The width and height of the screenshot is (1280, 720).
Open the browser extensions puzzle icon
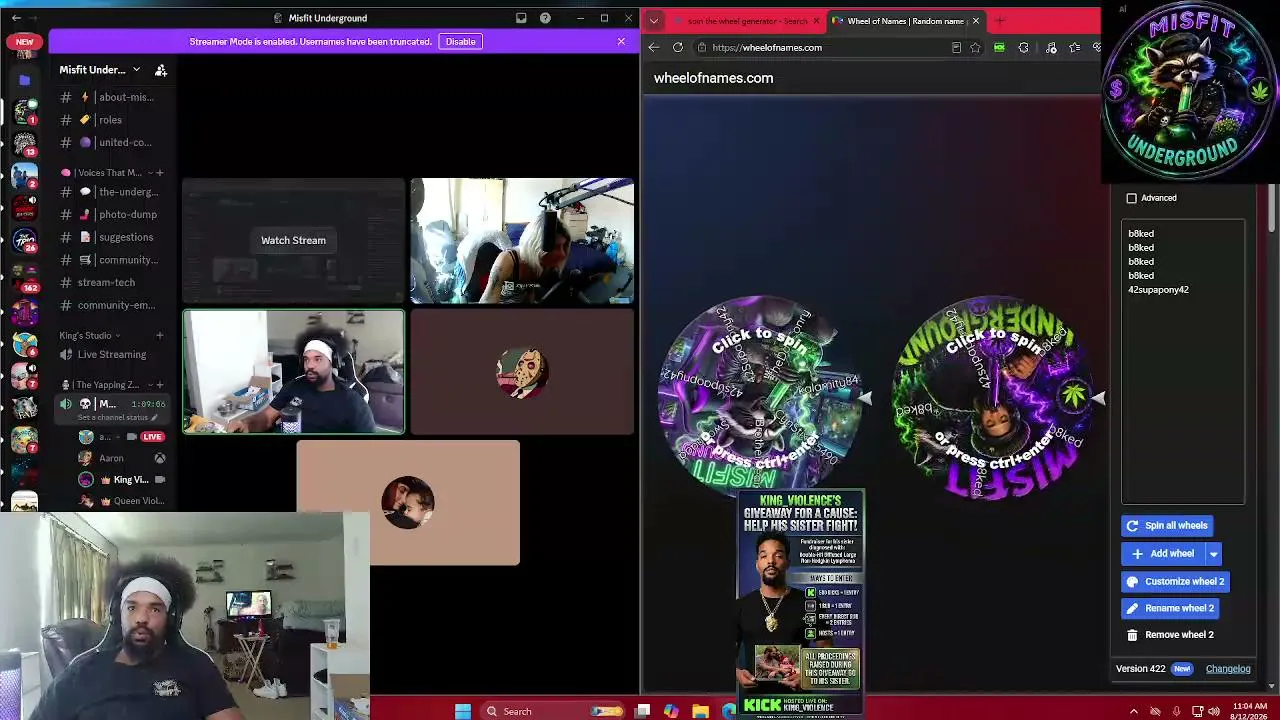click(1023, 48)
